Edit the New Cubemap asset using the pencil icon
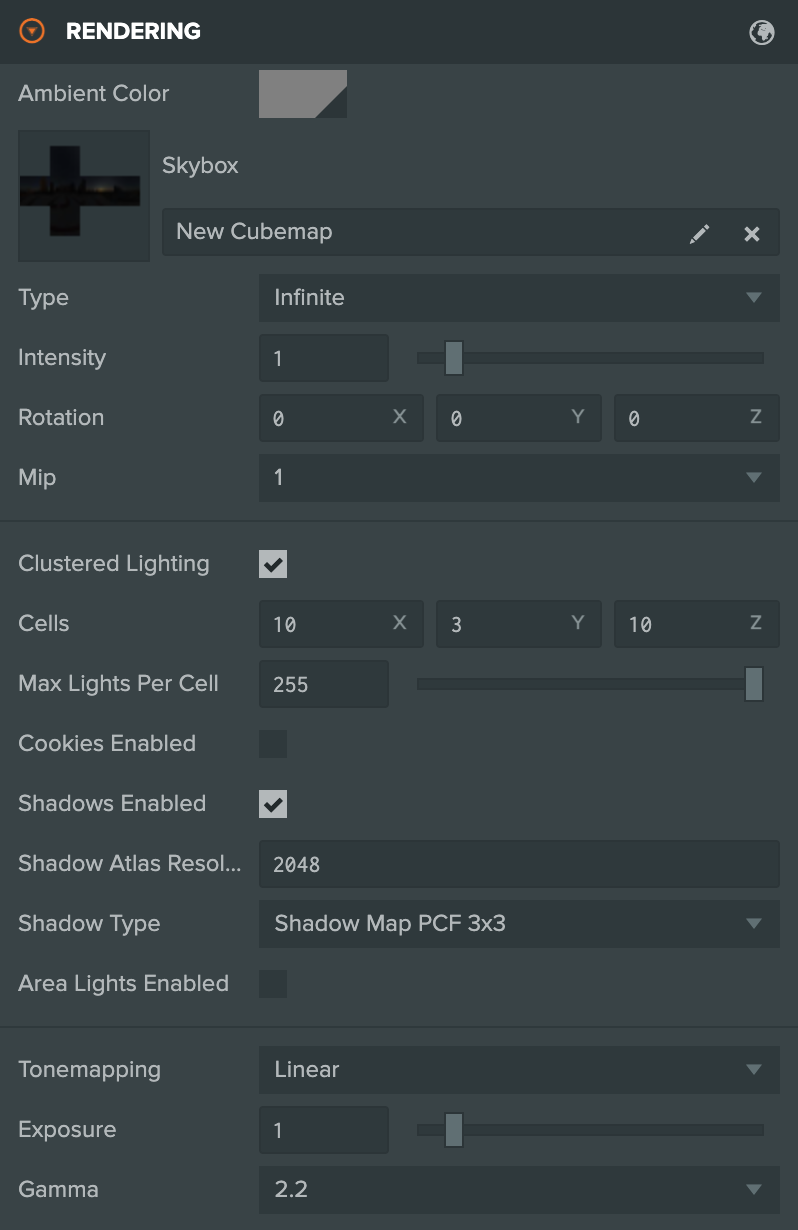Image resolution: width=798 pixels, height=1230 pixels. 700,233
